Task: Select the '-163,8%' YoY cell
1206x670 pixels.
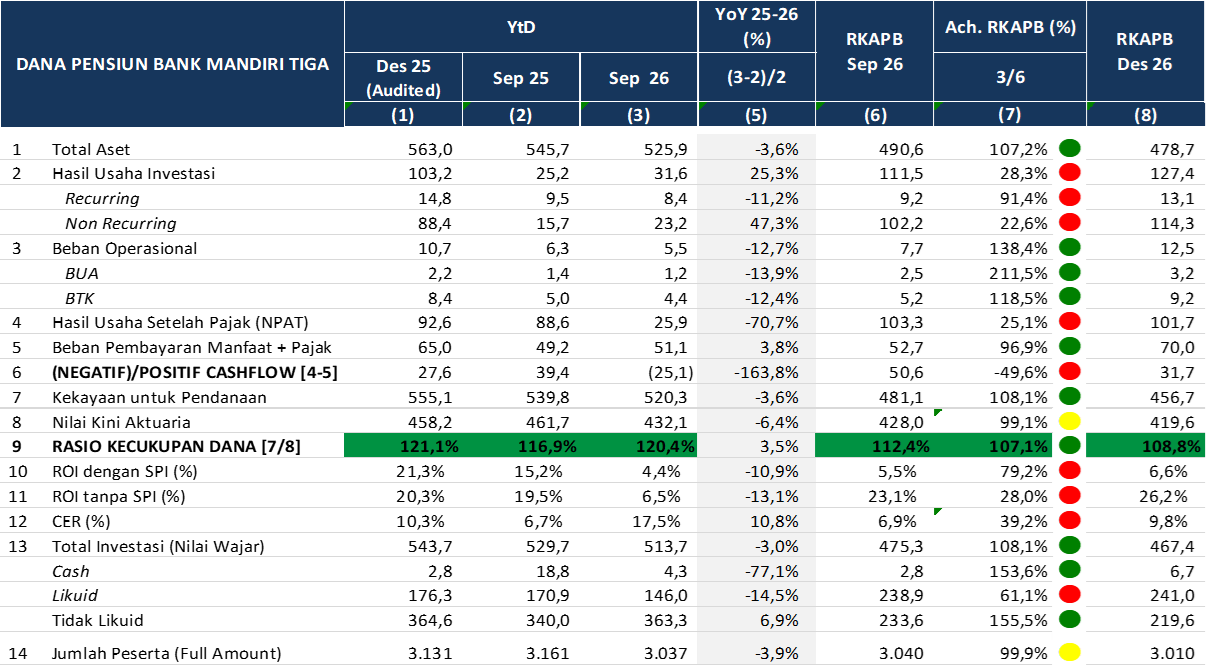Action: 767,372
